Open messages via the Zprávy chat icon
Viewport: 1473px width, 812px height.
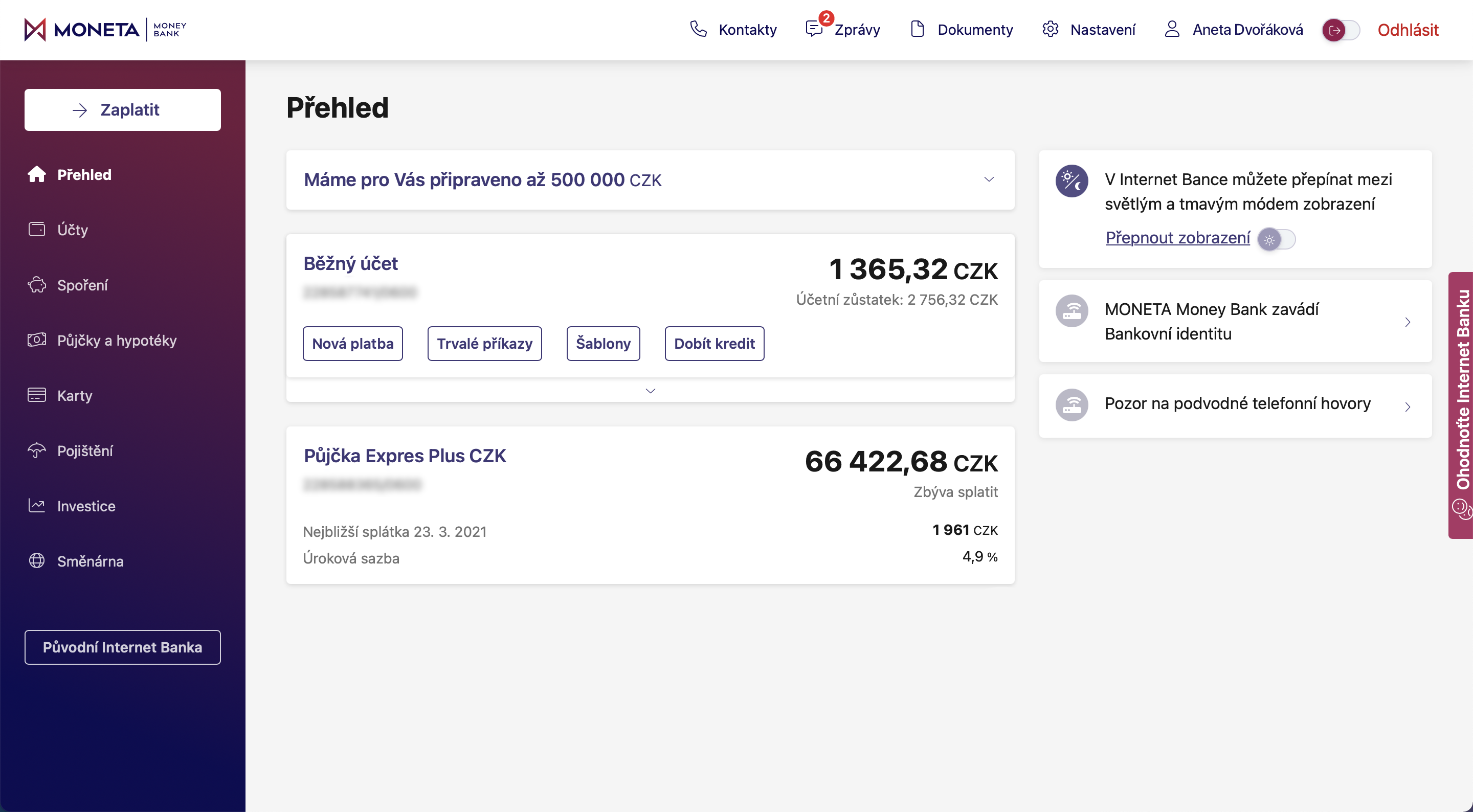tap(814, 29)
